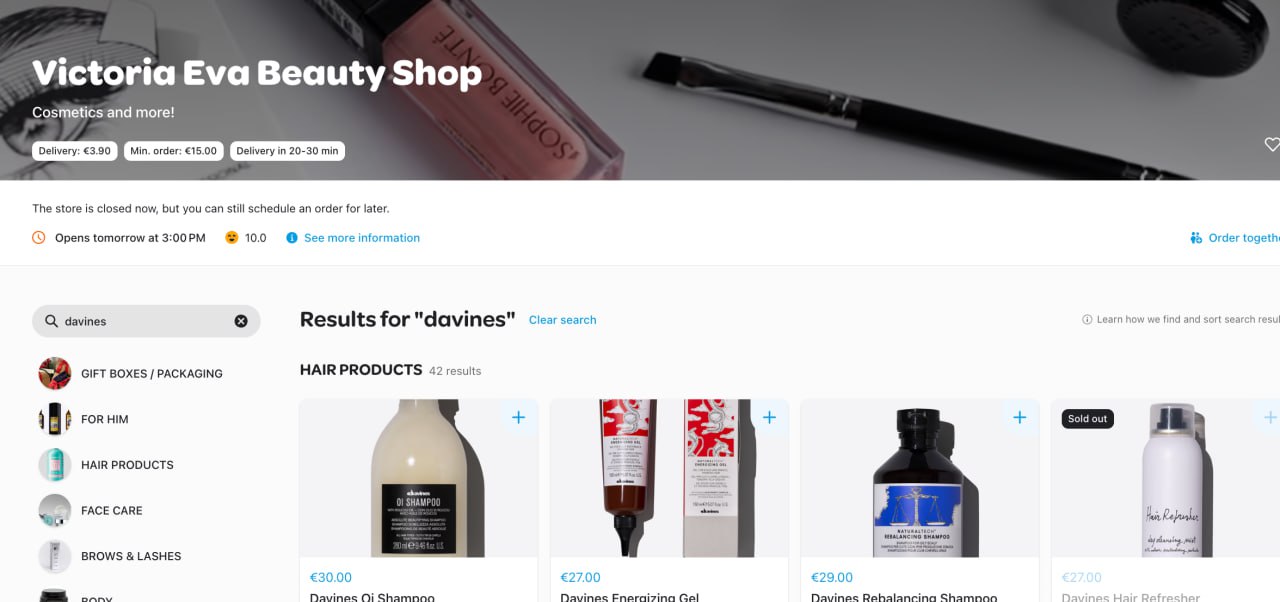The image size is (1280, 602).
Task: Open Davines Oi Shampoo product image
Action: click(x=419, y=478)
